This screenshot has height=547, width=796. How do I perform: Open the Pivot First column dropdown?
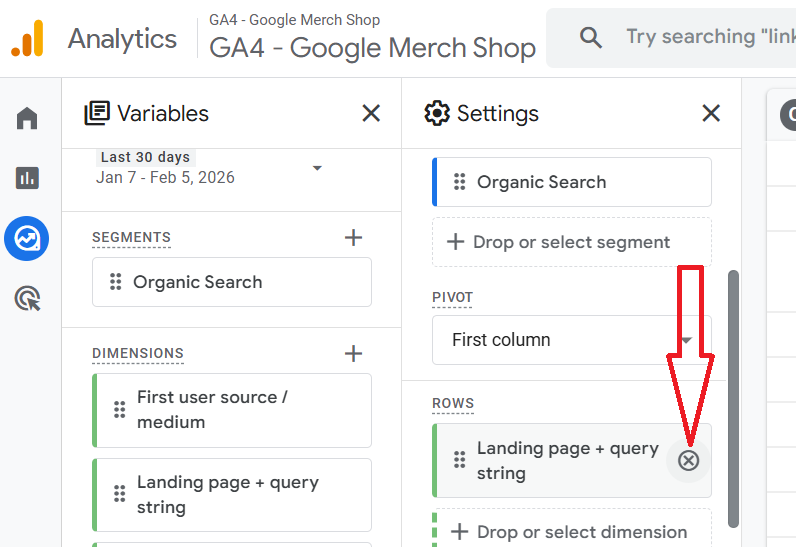pos(572,340)
